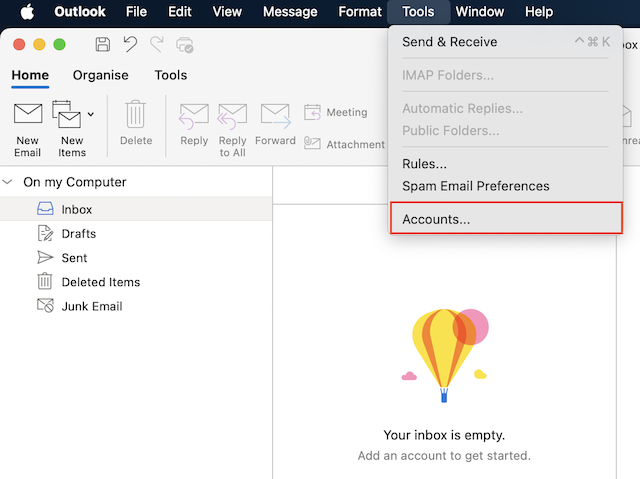640x479 pixels.
Task: Open the Window menu
Action: click(x=480, y=12)
